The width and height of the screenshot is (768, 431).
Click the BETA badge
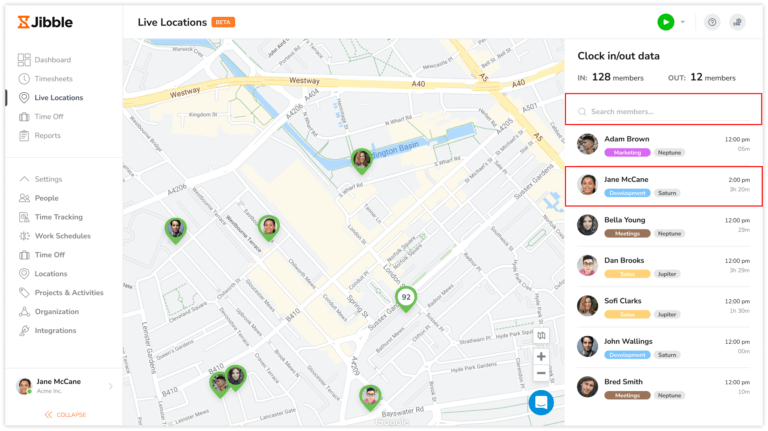223,22
